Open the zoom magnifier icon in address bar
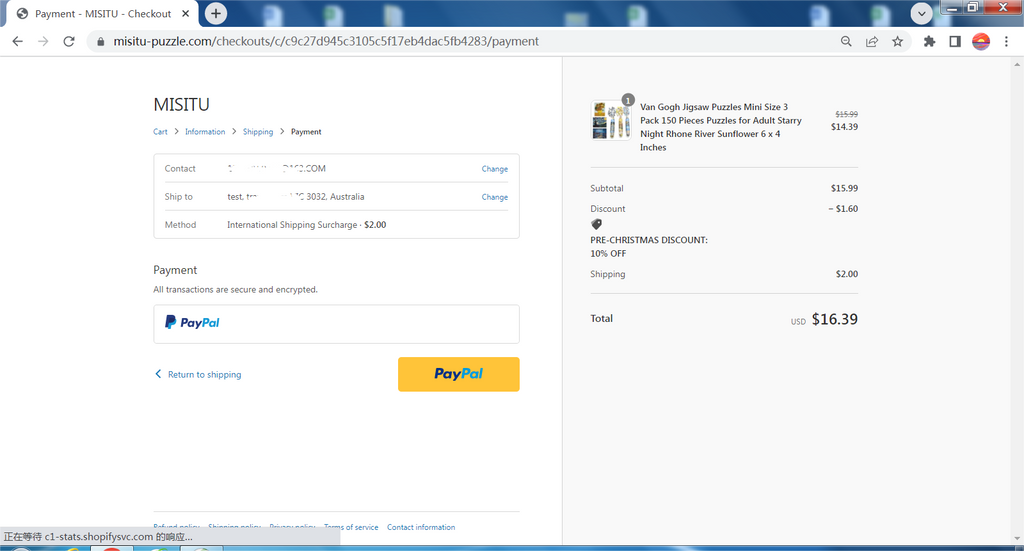Screen dimensions: 1024x551 tap(846, 41)
